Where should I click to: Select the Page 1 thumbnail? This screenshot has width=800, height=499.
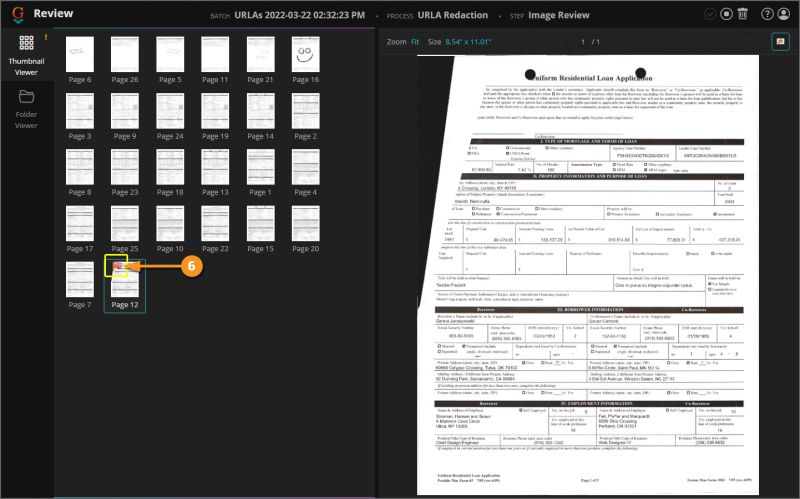pyautogui.click(x=260, y=167)
